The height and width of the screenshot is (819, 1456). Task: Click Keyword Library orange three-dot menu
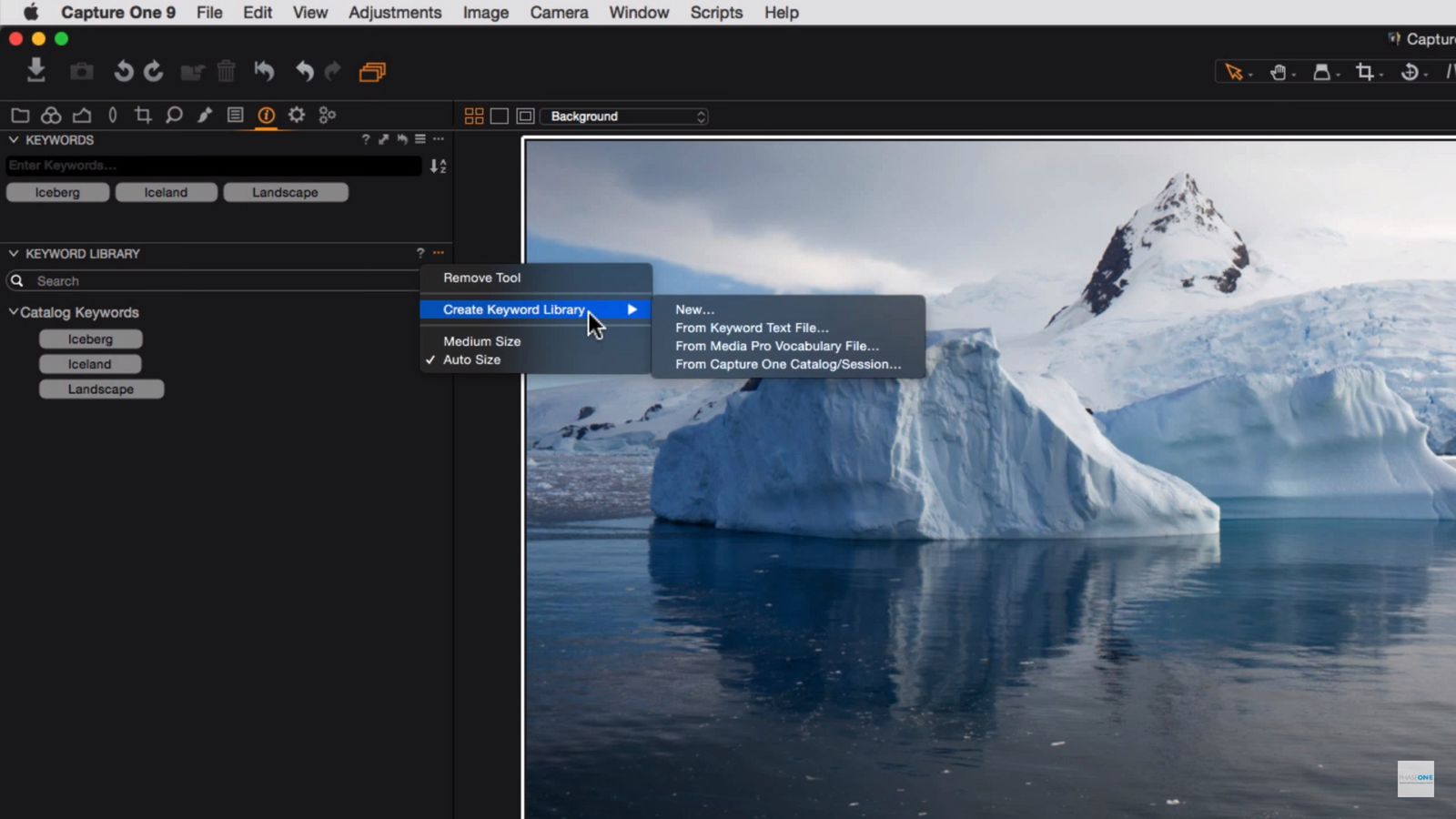[x=439, y=252]
